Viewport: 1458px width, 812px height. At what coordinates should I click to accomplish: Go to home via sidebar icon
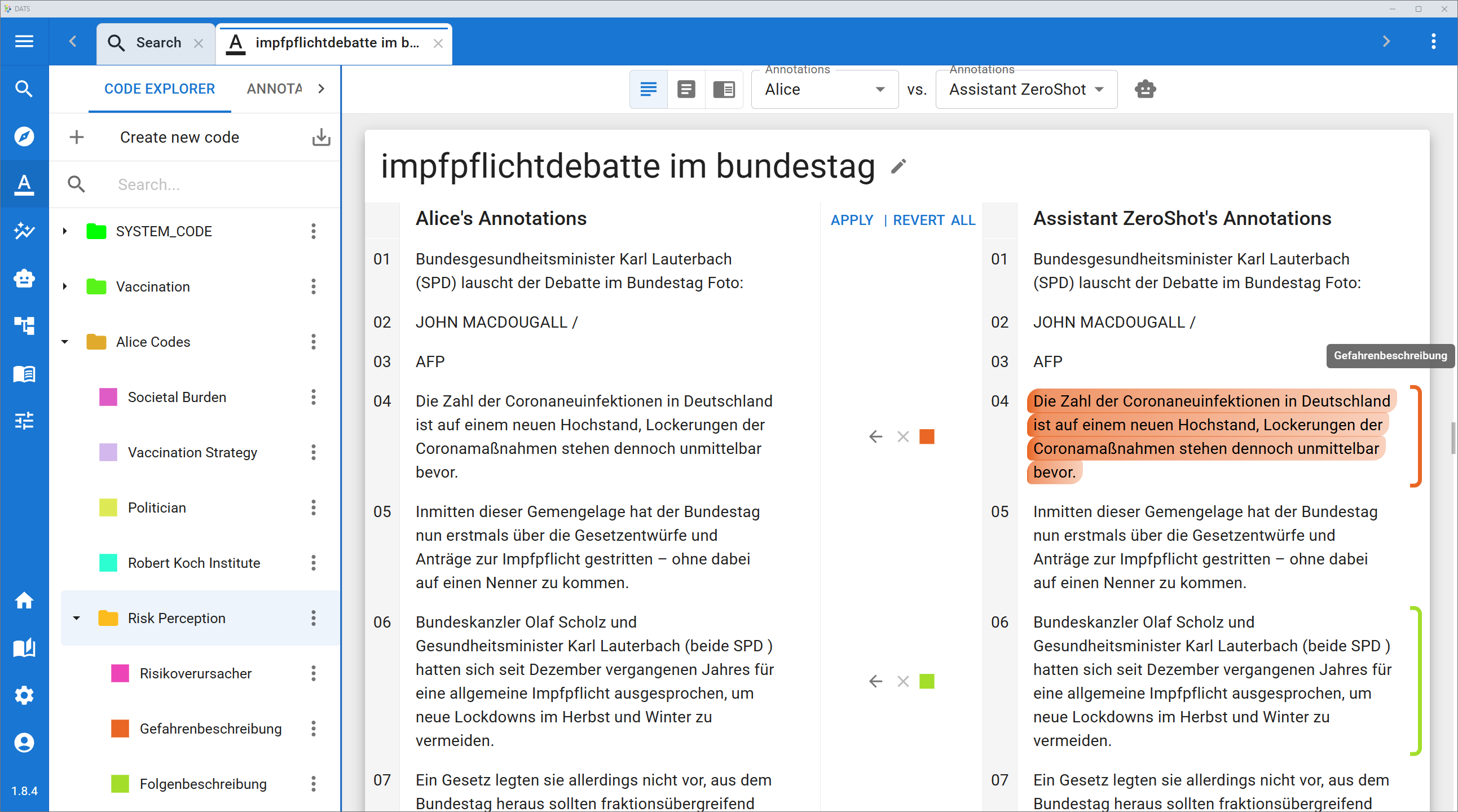24,601
